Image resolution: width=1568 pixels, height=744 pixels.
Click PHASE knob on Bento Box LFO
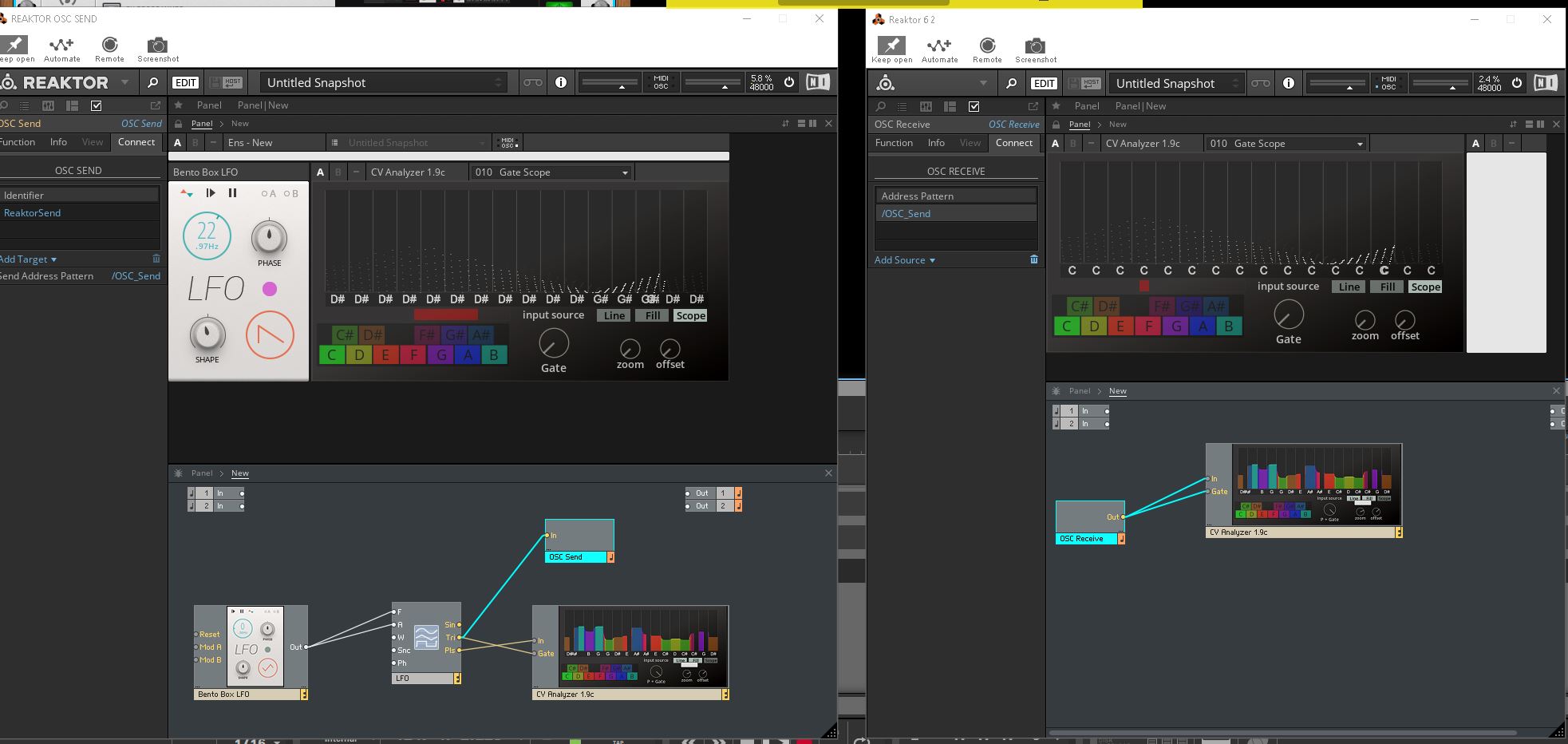[x=269, y=237]
